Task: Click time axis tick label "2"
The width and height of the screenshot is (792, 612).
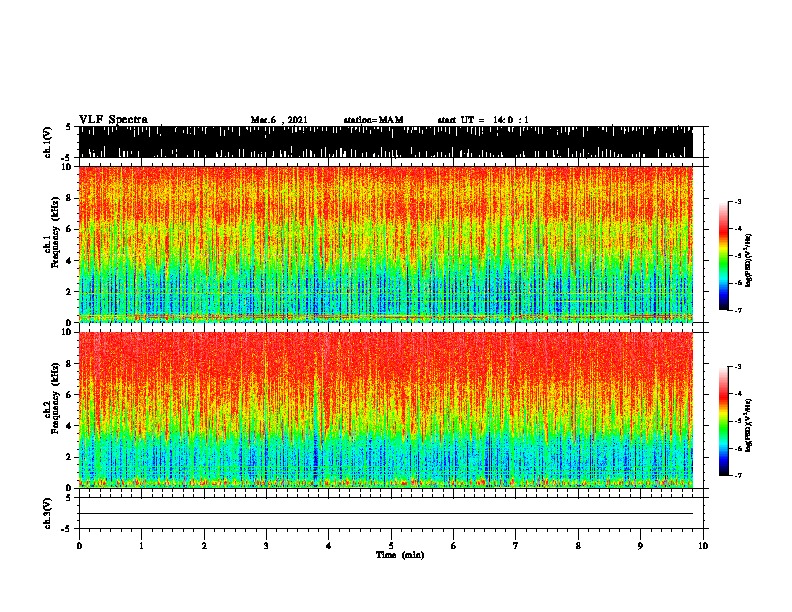Action: coord(204,545)
